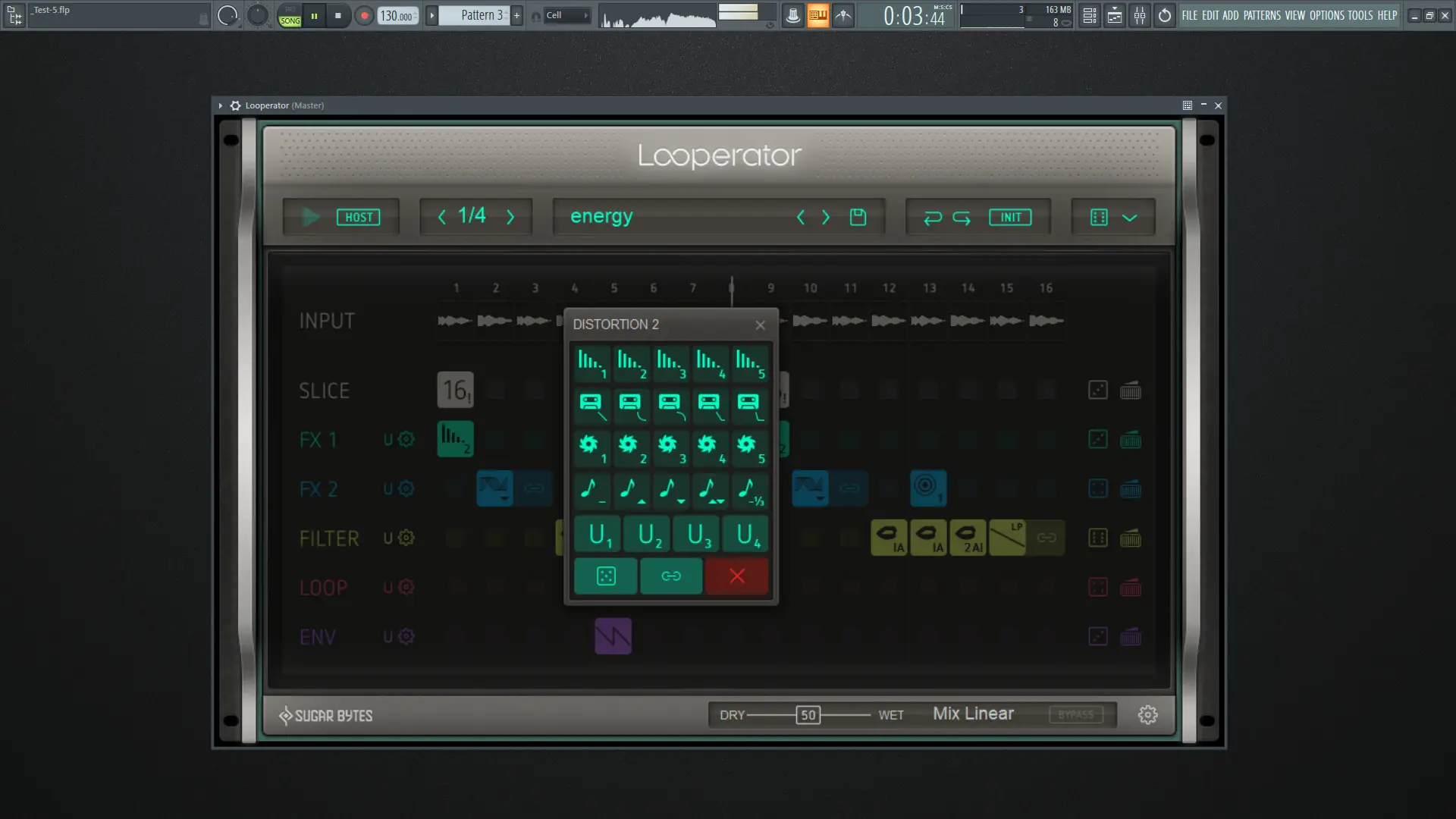The width and height of the screenshot is (1456, 819).
Task: Choose tape stop variant 1 icon
Action: [591, 406]
